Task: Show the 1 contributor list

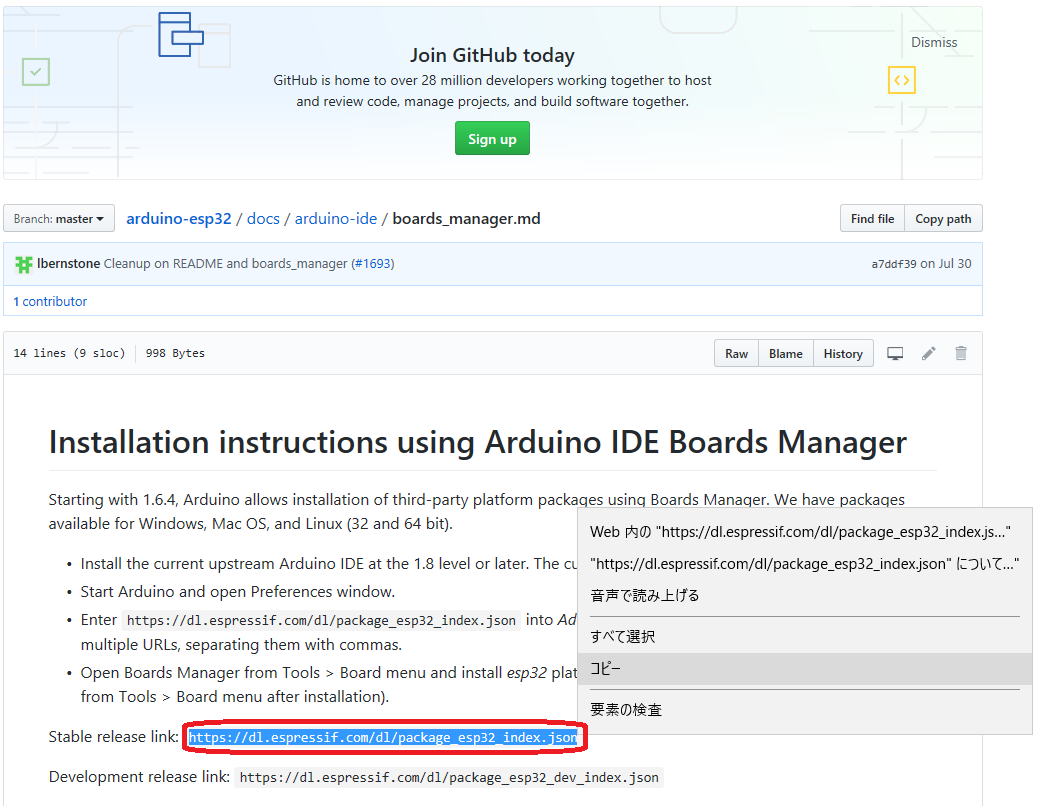Action: pos(50,302)
